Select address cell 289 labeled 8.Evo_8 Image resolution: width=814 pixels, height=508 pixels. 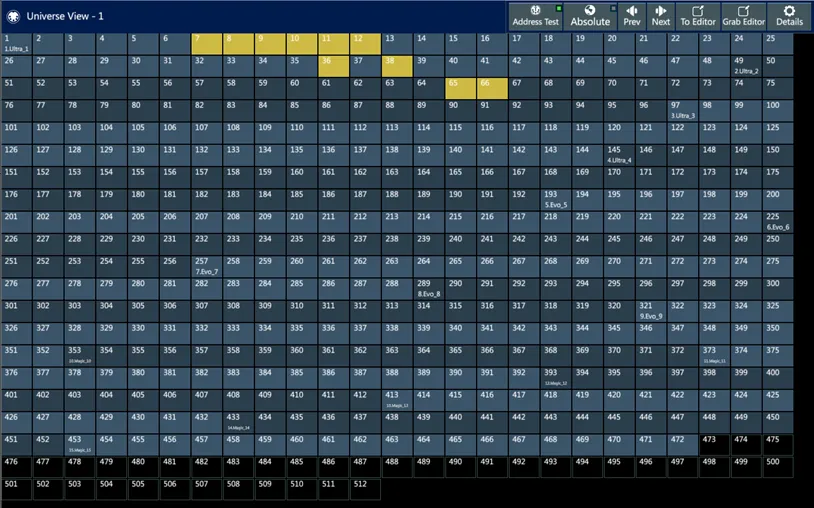pos(429,290)
